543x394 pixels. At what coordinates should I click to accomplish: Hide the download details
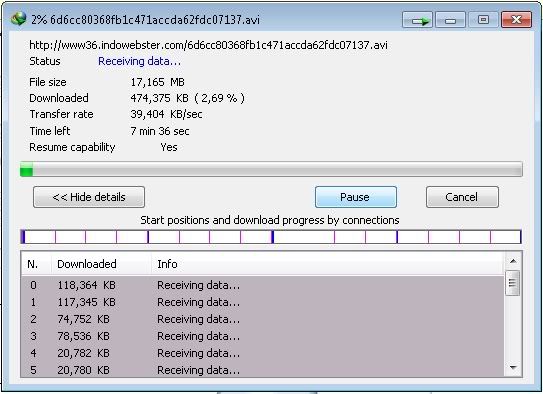point(89,197)
